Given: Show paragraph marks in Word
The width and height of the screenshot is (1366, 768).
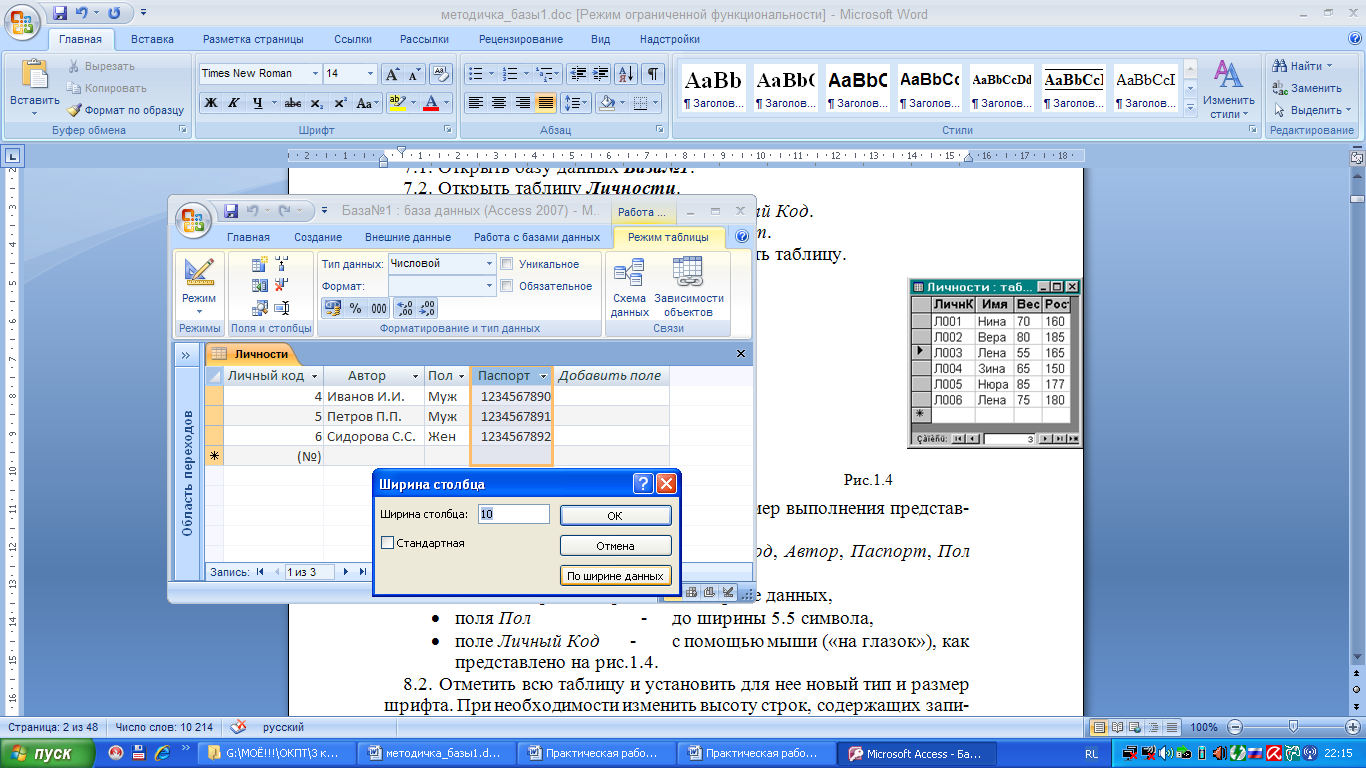Looking at the screenshot, I should (653, 74).
